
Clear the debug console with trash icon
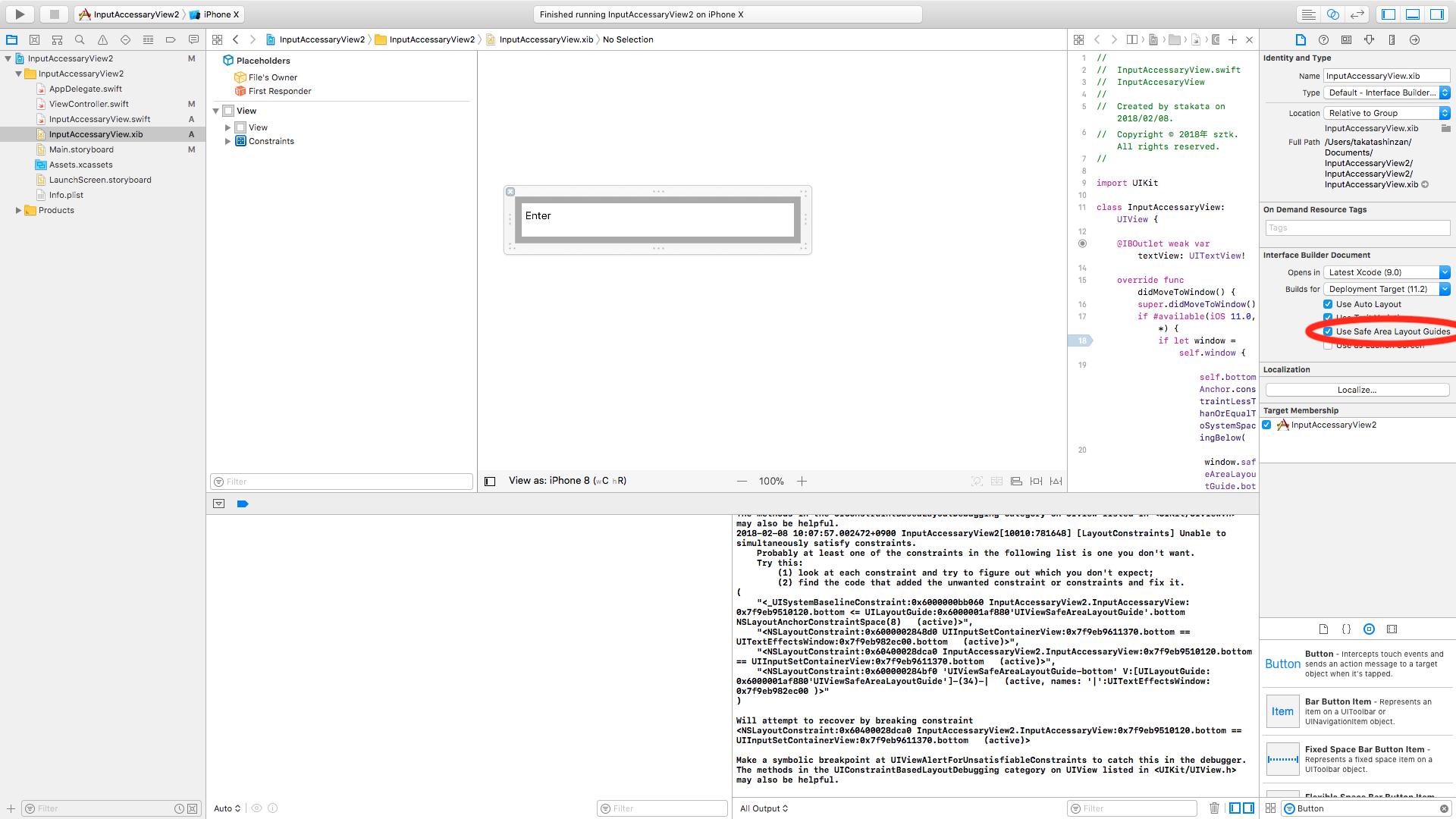click(x=1214, y=808)
